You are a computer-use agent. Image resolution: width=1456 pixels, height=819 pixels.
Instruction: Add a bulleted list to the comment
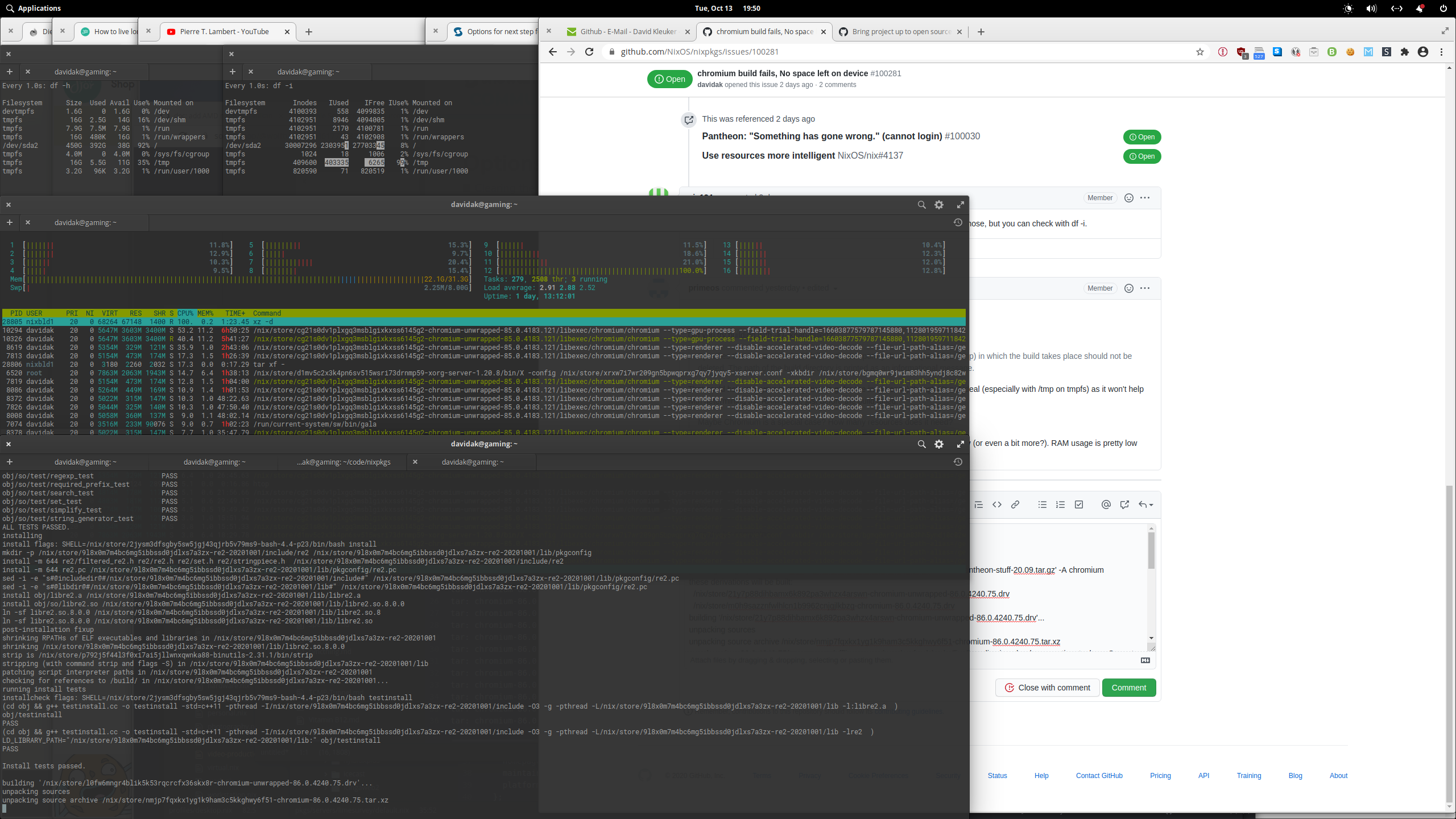(1043, 504)
